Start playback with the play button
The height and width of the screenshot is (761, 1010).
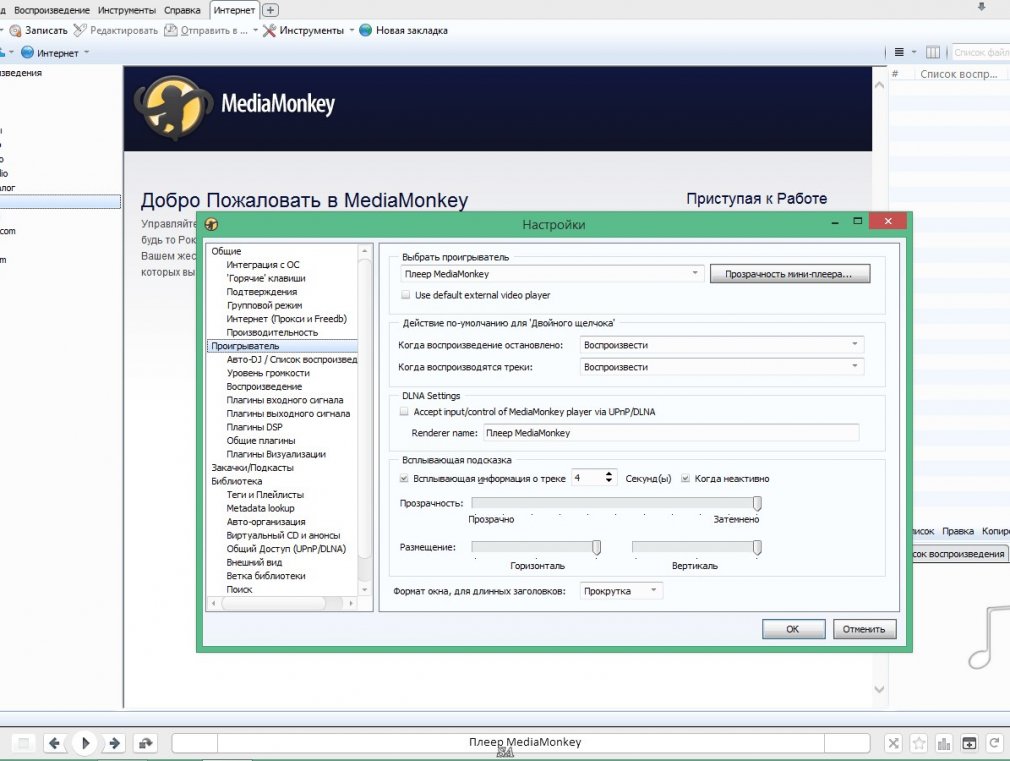pos(85,743)
